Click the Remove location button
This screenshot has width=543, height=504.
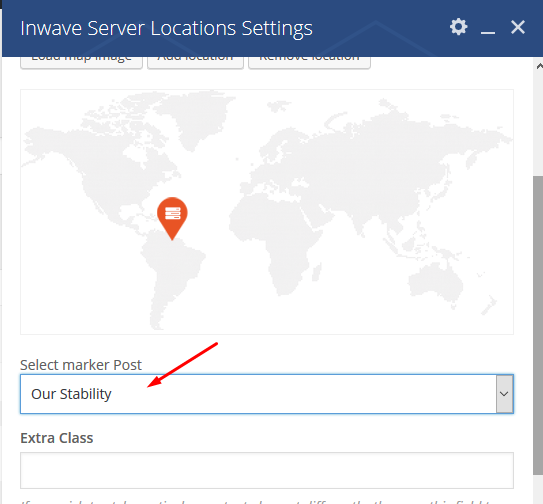pos(309,61)
